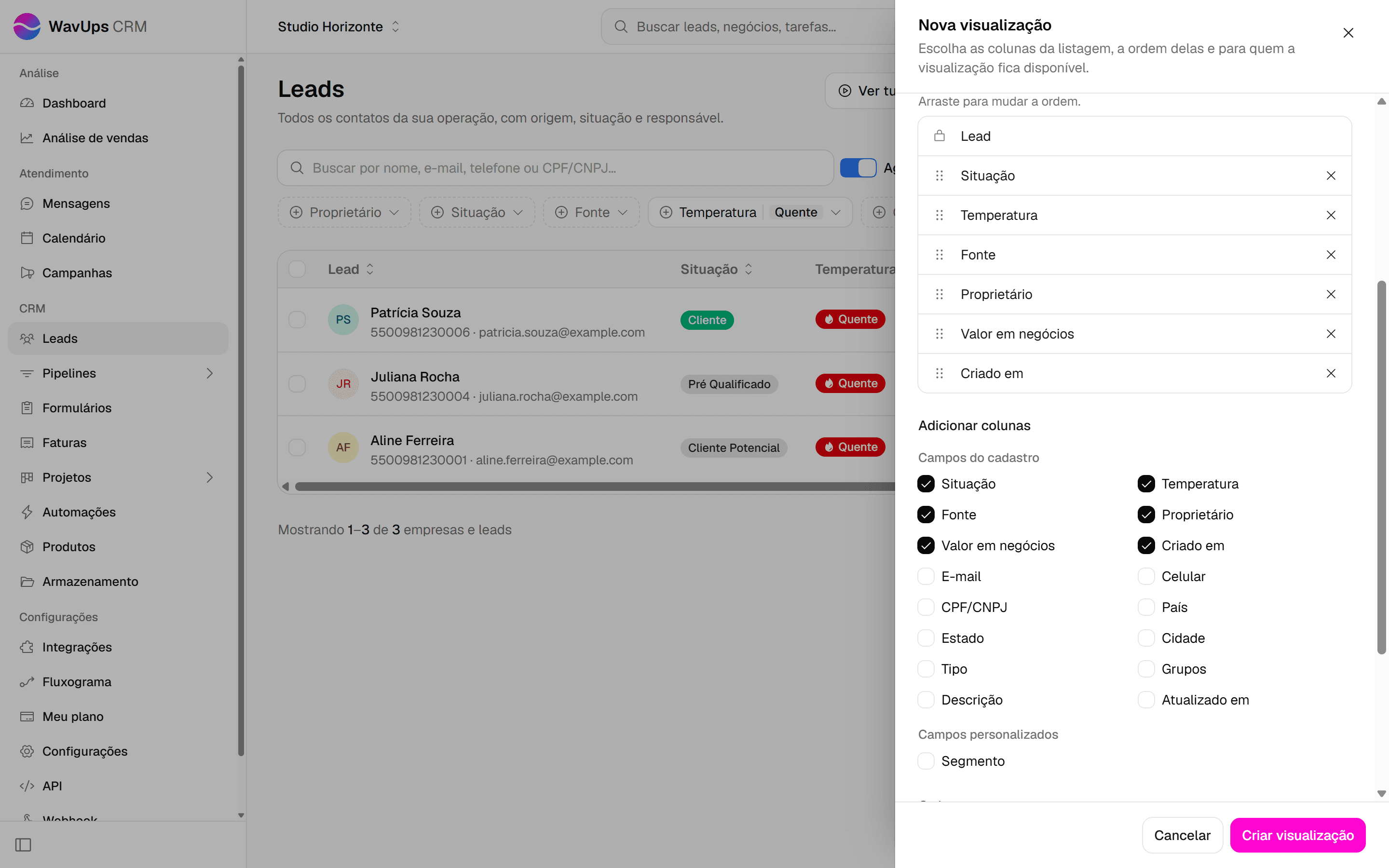Uncheck the Proprietário column checkbox
The width and height of the screenshot is (1389, 868).
[1146, 515]
